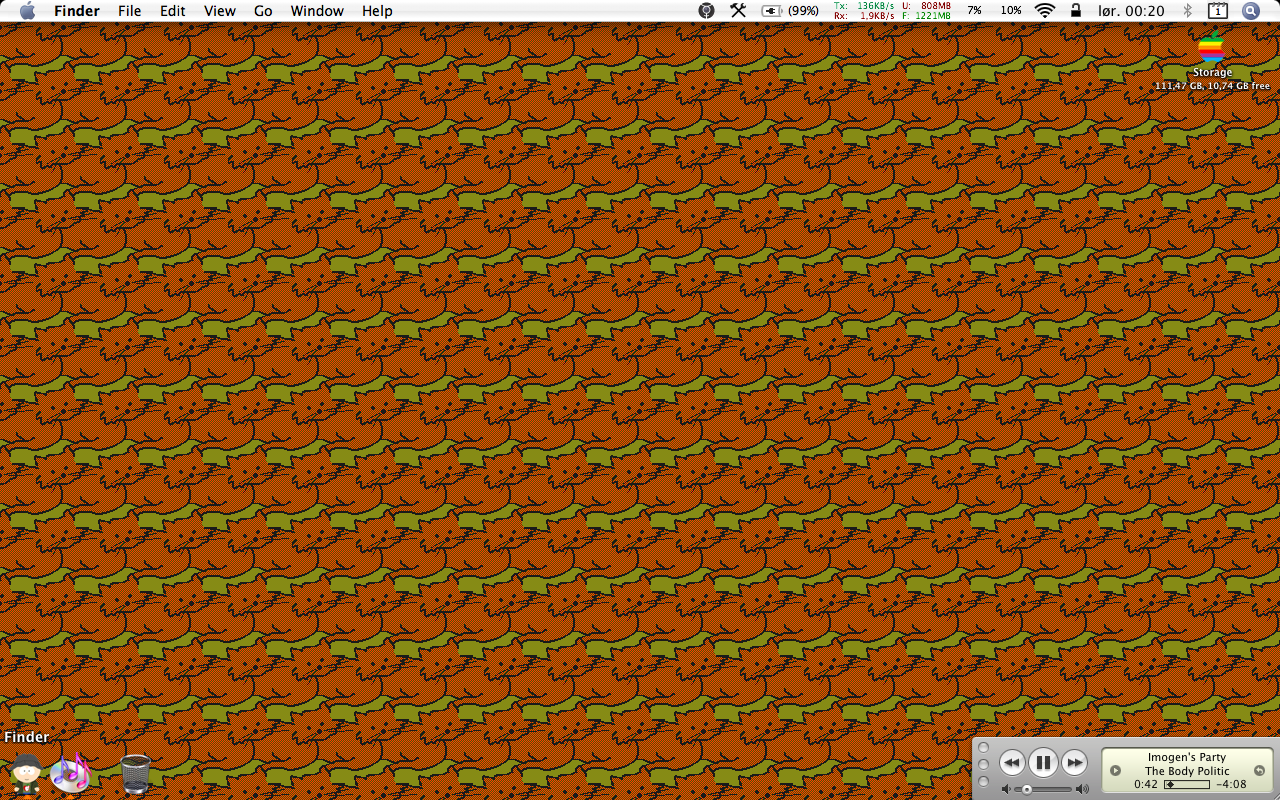Image resolution: width=1280 pixels, height=800 pixels.
Task: Toggle the -4:08 remaining time display
Action: click(1231, 784)
